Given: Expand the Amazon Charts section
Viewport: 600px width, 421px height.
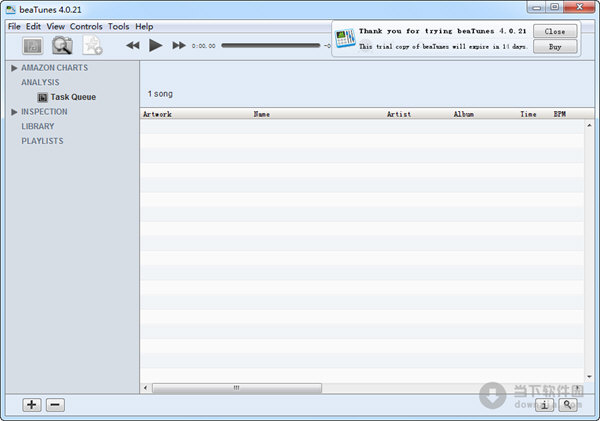Looking at the screenshot, I should coord(14,68).
